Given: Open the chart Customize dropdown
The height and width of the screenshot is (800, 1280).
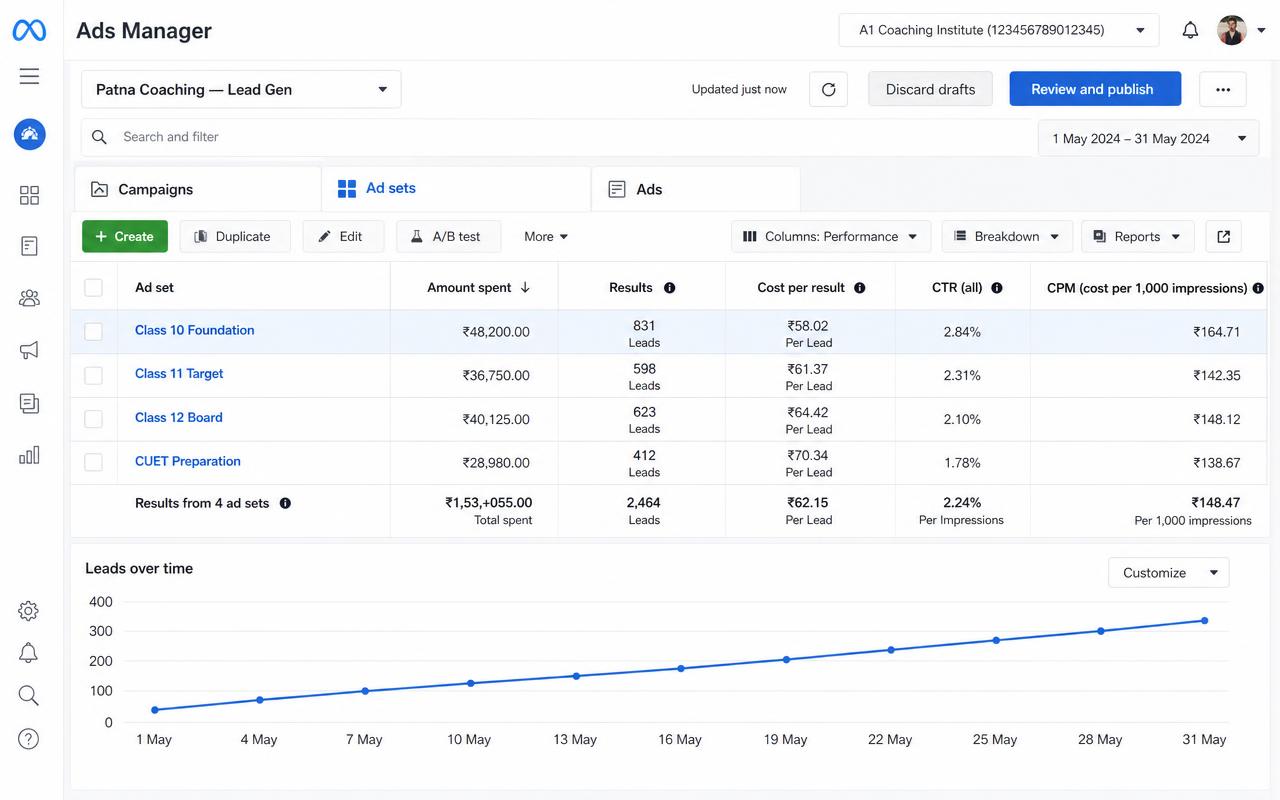Looking at the screenshot, I should point(1169,573).
